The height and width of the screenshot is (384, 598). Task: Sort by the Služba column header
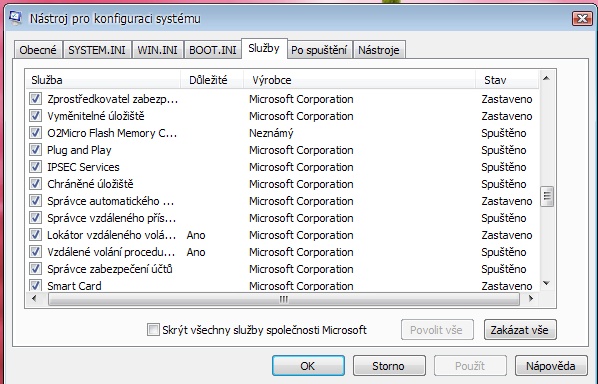(103, 80)
